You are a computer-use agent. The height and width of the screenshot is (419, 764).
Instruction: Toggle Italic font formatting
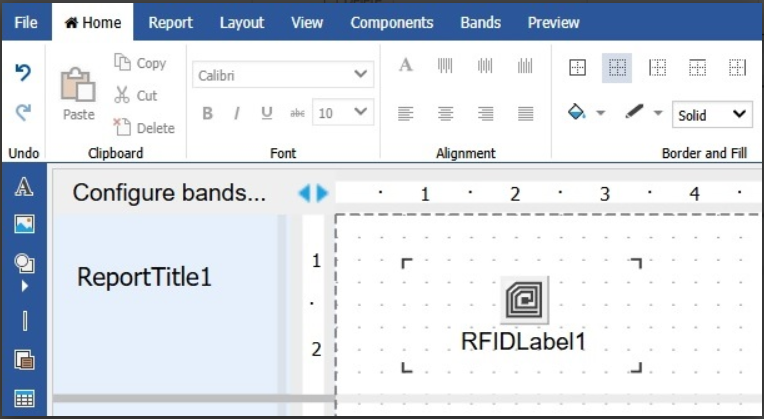click(237, 113)
